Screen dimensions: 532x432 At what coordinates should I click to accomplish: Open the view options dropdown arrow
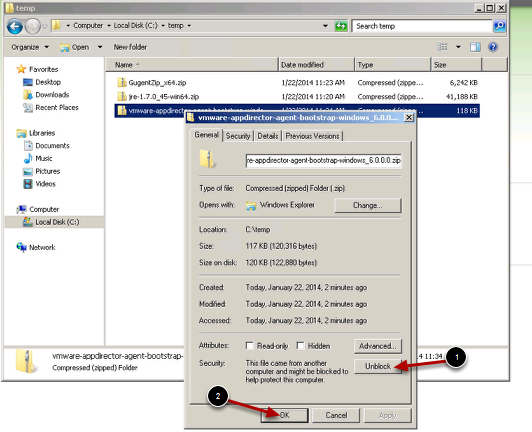pos(458,47)
